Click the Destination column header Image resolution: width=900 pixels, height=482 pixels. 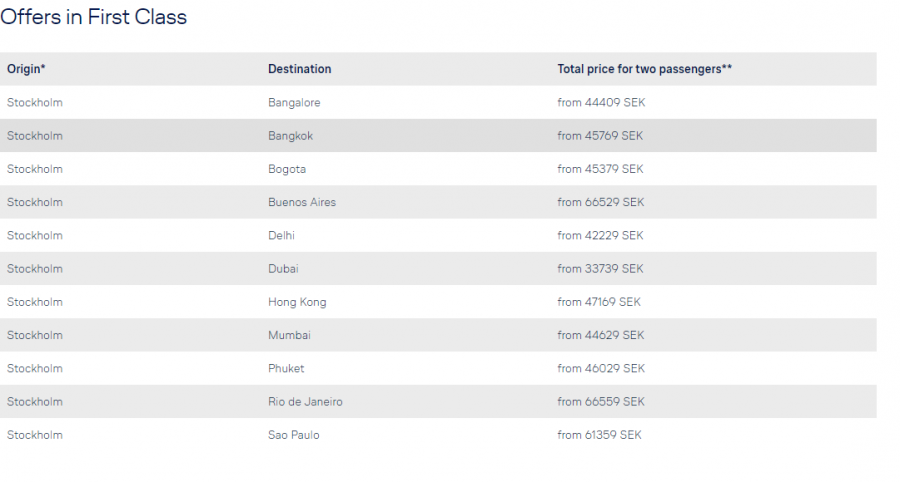tap(299, 69)
